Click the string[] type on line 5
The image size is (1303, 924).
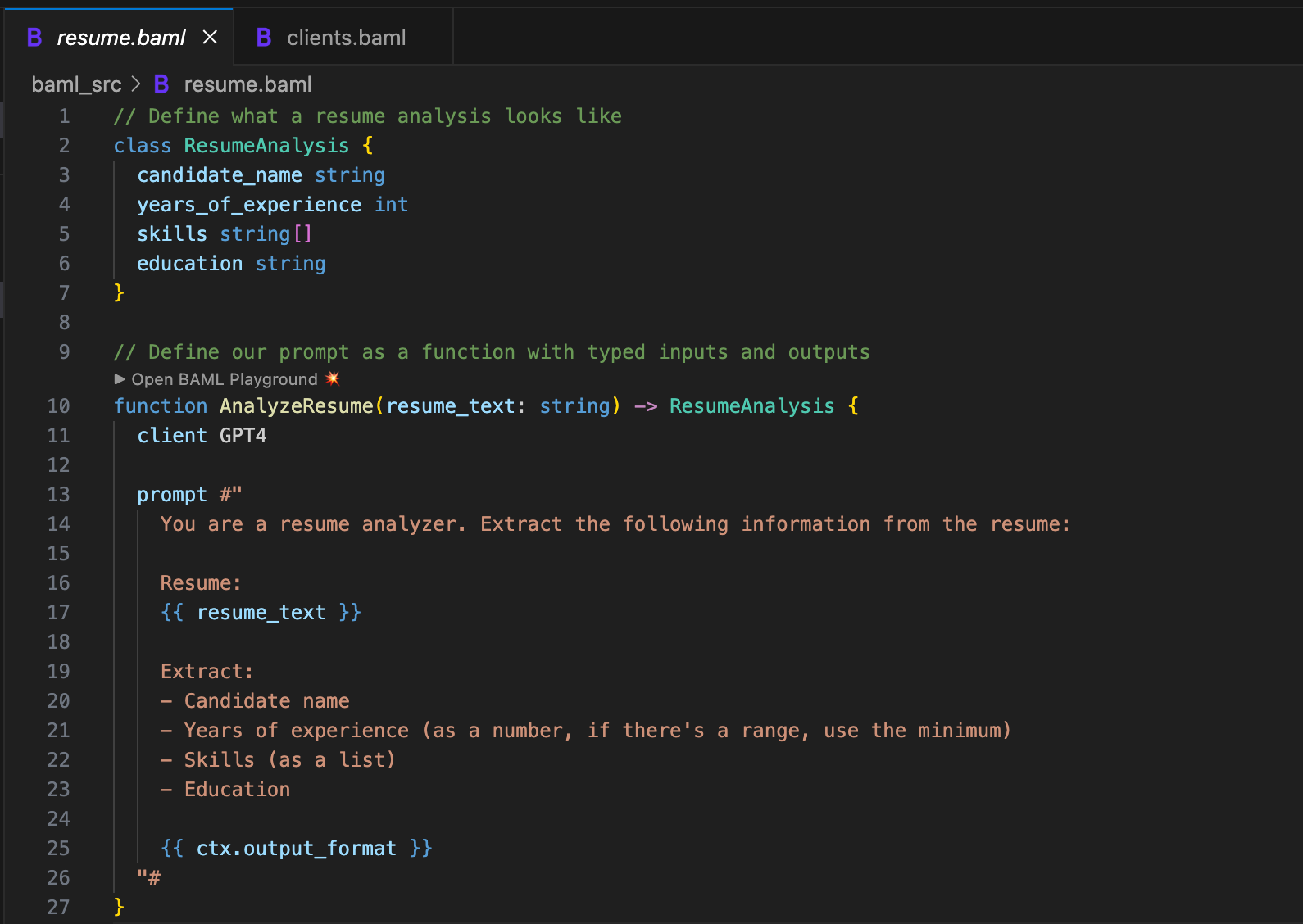[266, 234]
